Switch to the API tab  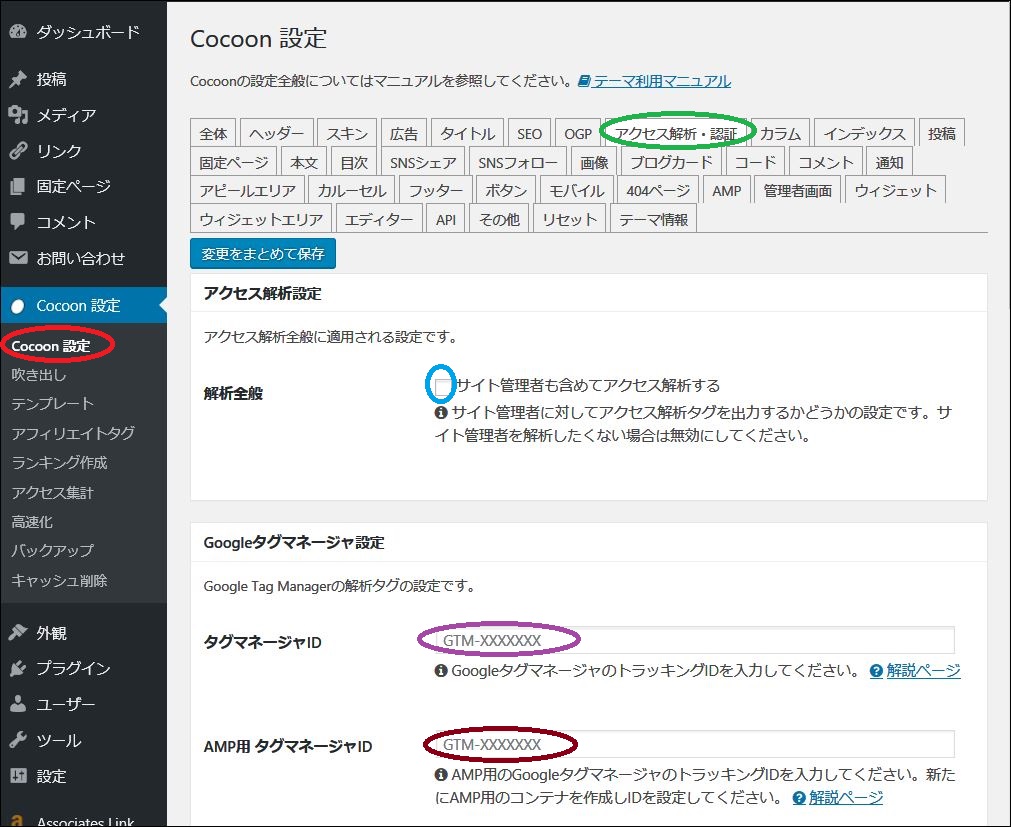point(446,219)
